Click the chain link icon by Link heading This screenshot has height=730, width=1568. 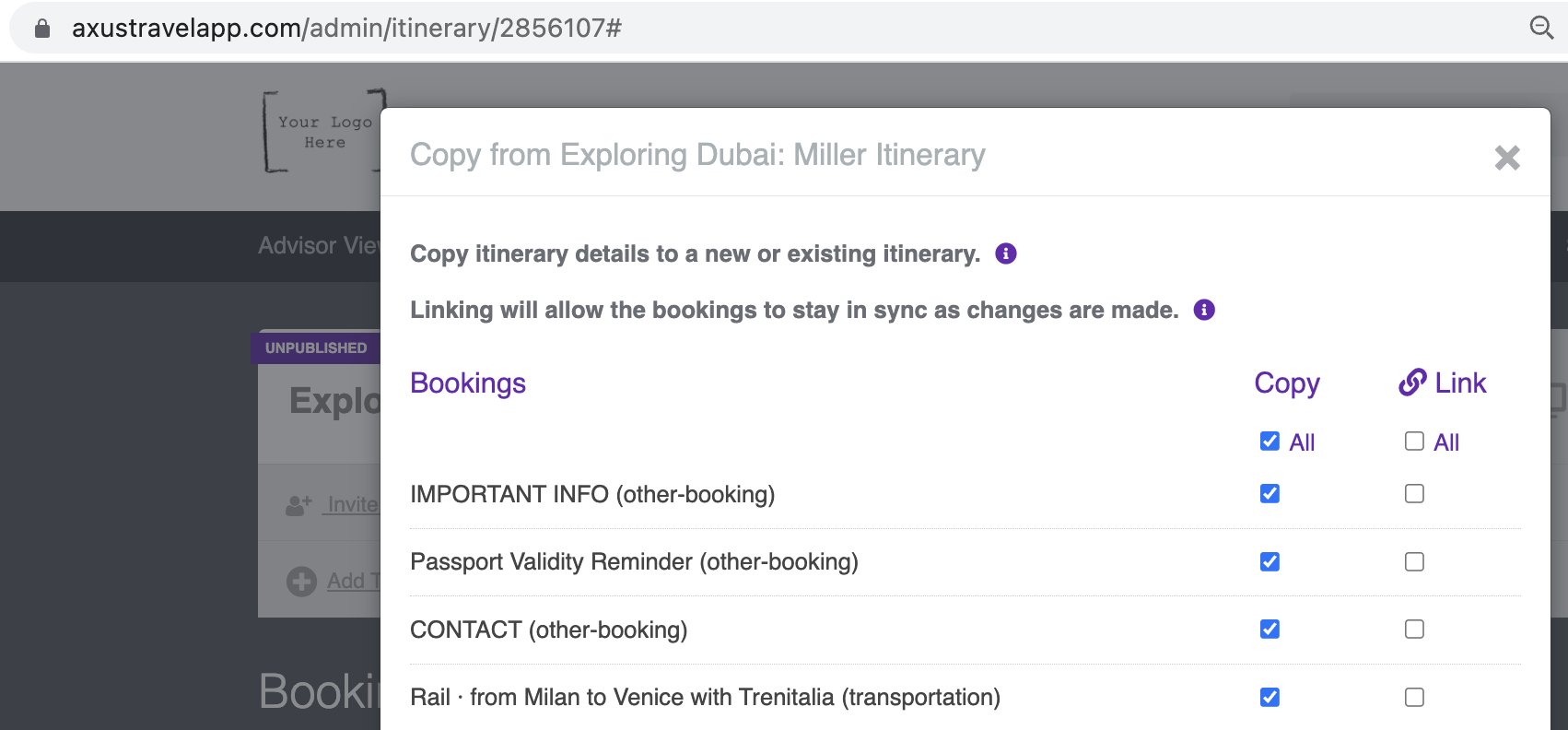1412,382
